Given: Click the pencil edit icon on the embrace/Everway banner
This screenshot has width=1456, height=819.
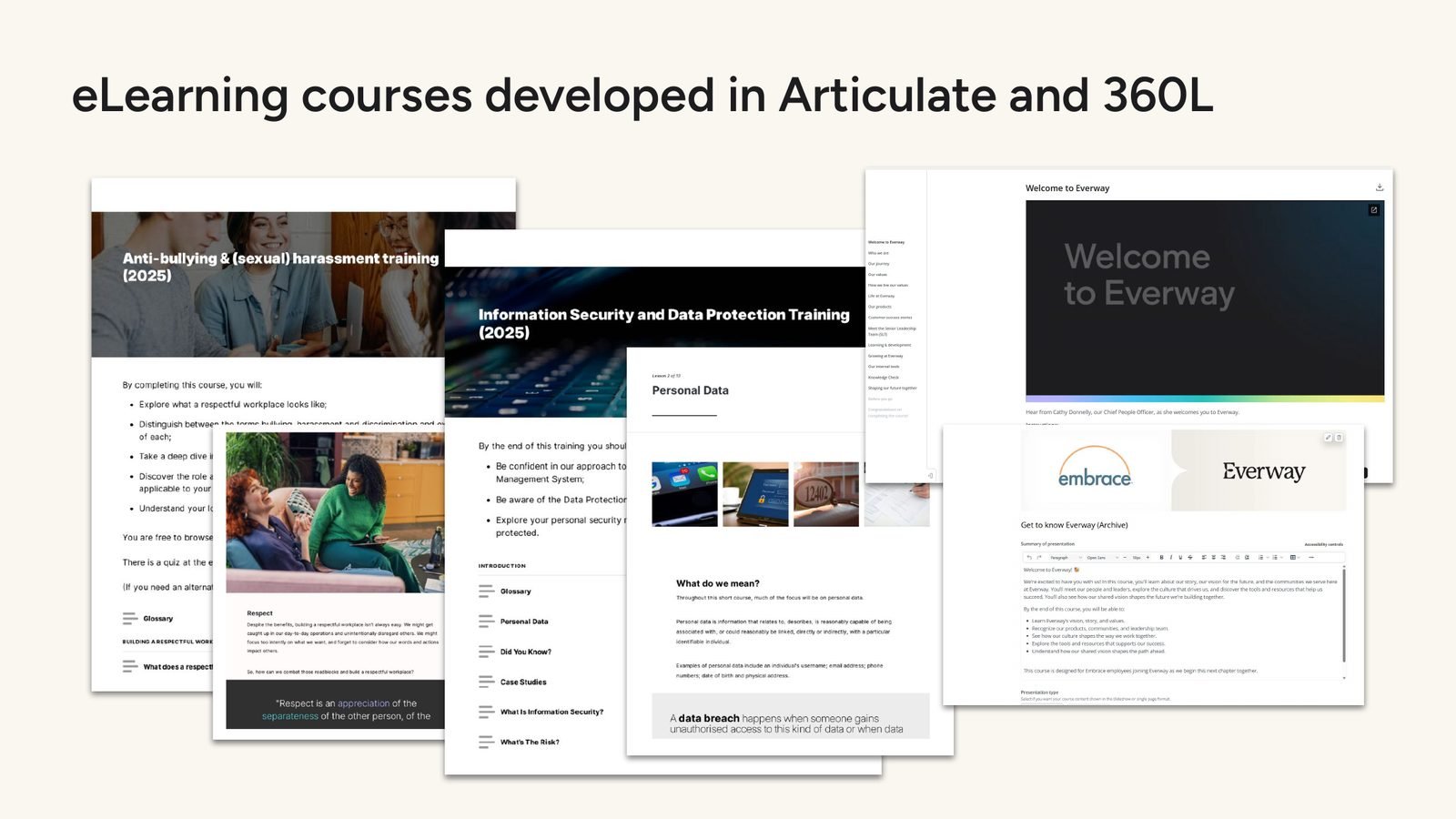Looking at the screenshot, I should pyautogui.click(x=1328, y=438).
